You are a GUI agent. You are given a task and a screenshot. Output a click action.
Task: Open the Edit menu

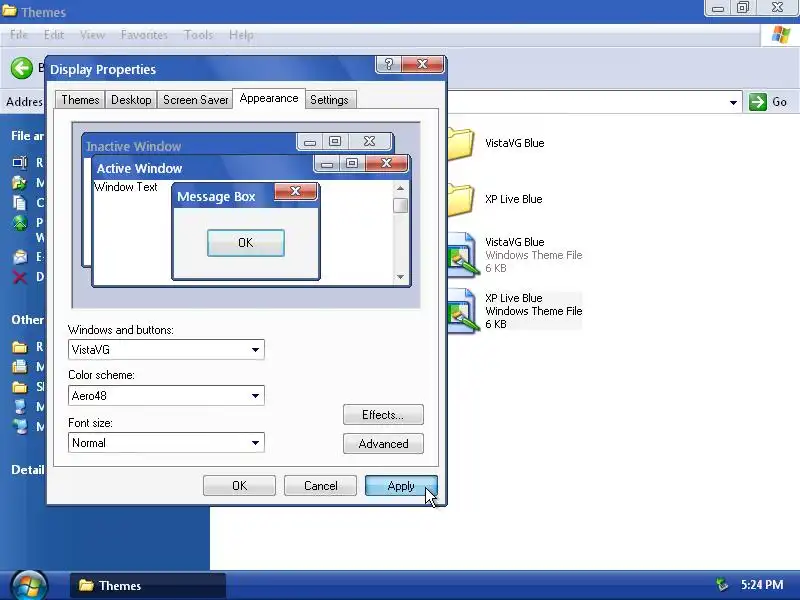[54, 35]
